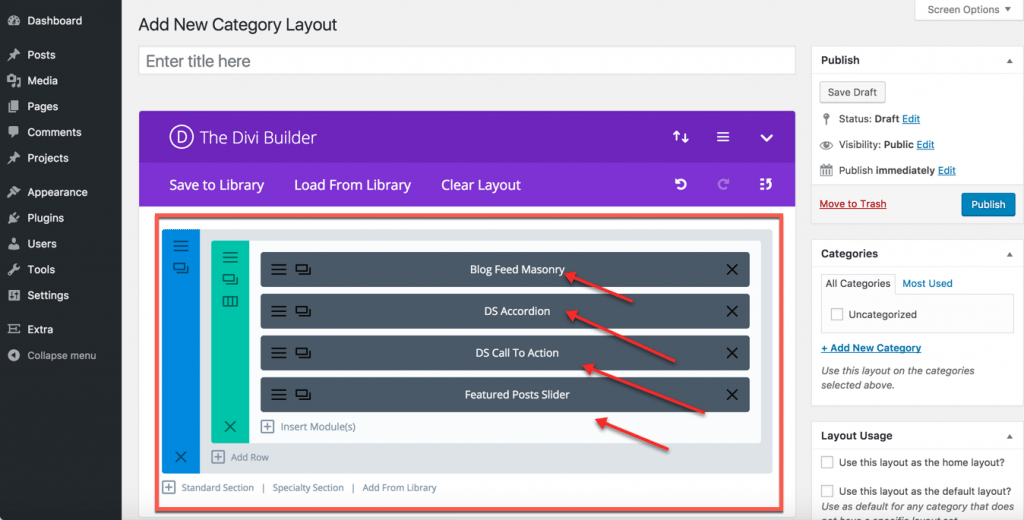Open the Divi Builder portability arrows icon
1024x520 pixels.
(680, 137)
